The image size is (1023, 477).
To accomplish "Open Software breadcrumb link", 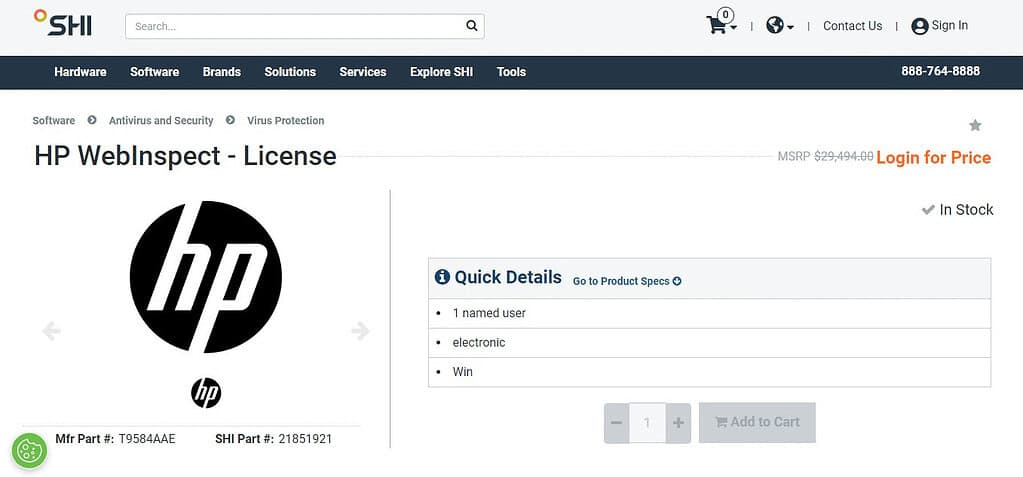I will (53, 121).
